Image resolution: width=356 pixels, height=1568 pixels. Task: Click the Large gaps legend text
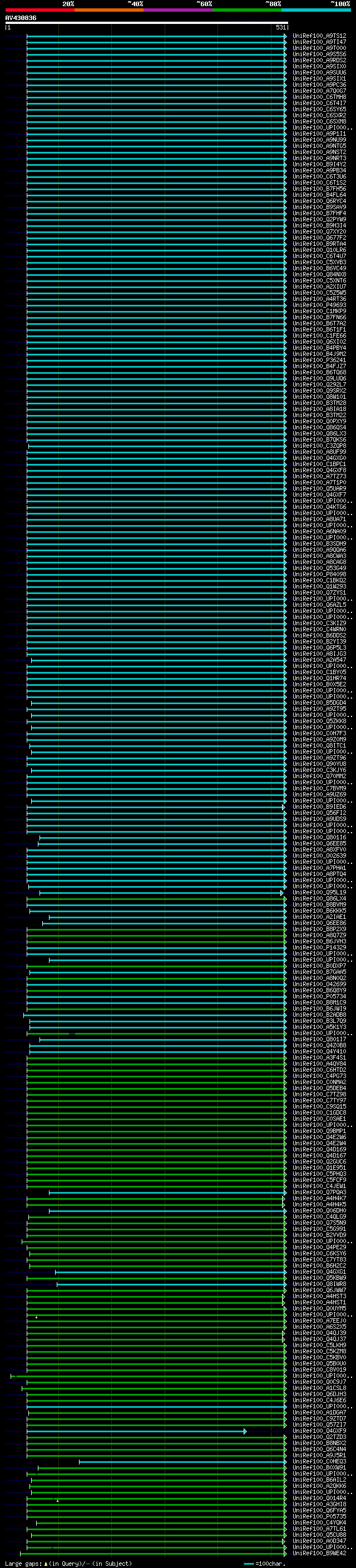pos(68,1564)
